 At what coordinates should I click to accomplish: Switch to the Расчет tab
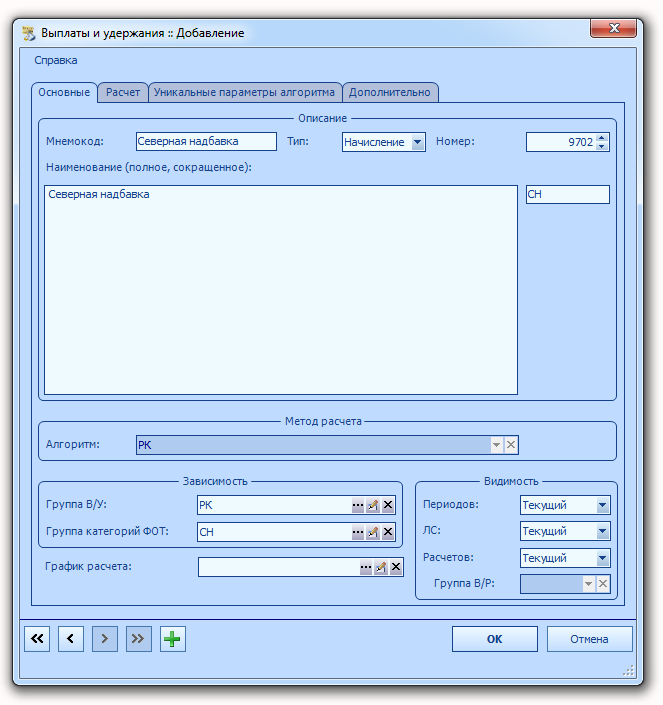point(123,92)
